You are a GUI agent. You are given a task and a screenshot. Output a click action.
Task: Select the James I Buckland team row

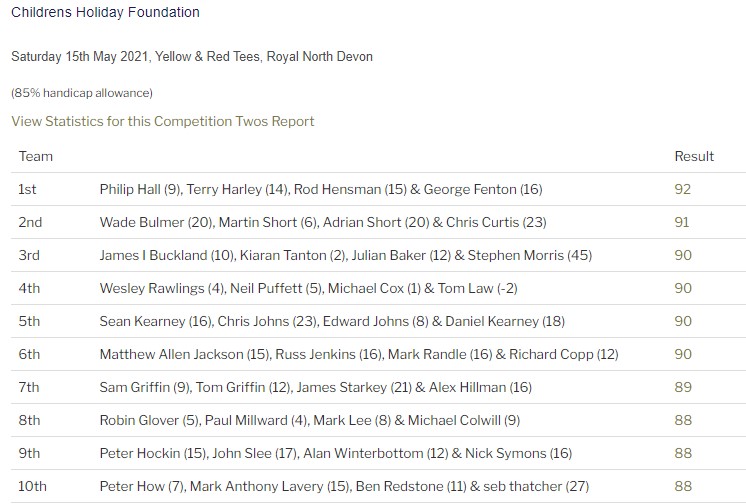coord(378,255)
